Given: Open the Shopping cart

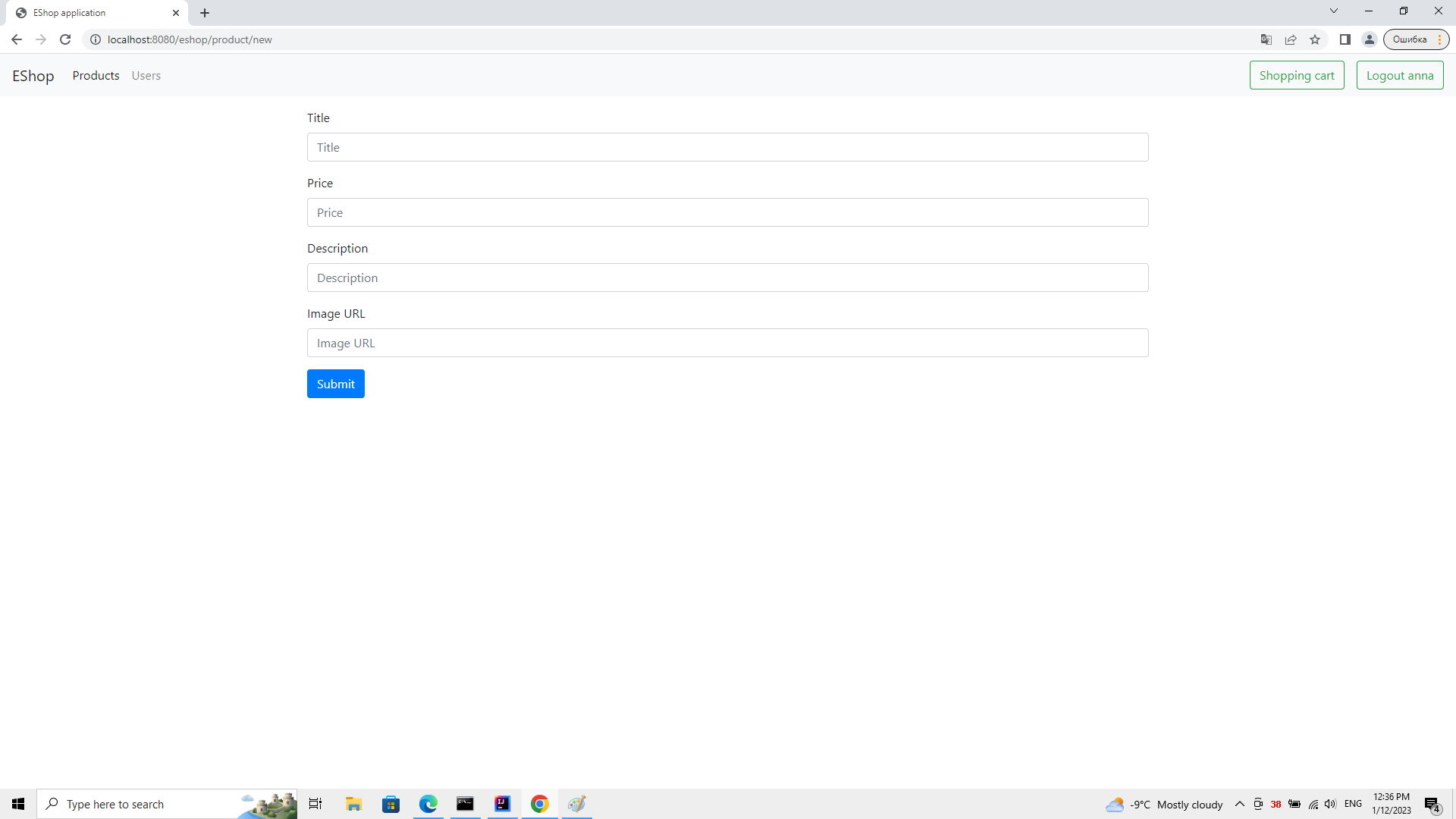Looking at the screenshot, I should coord(1297,75).
